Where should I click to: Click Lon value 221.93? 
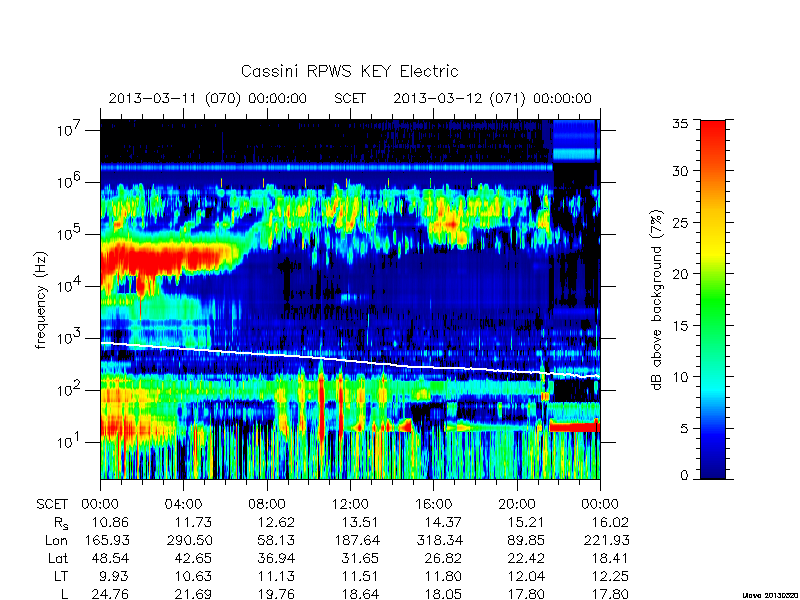click(606, 540)
